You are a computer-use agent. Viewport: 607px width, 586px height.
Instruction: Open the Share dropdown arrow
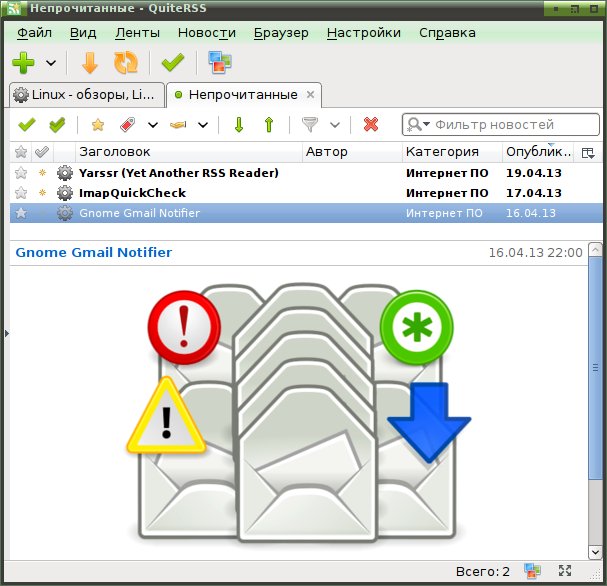click(203, 125)
